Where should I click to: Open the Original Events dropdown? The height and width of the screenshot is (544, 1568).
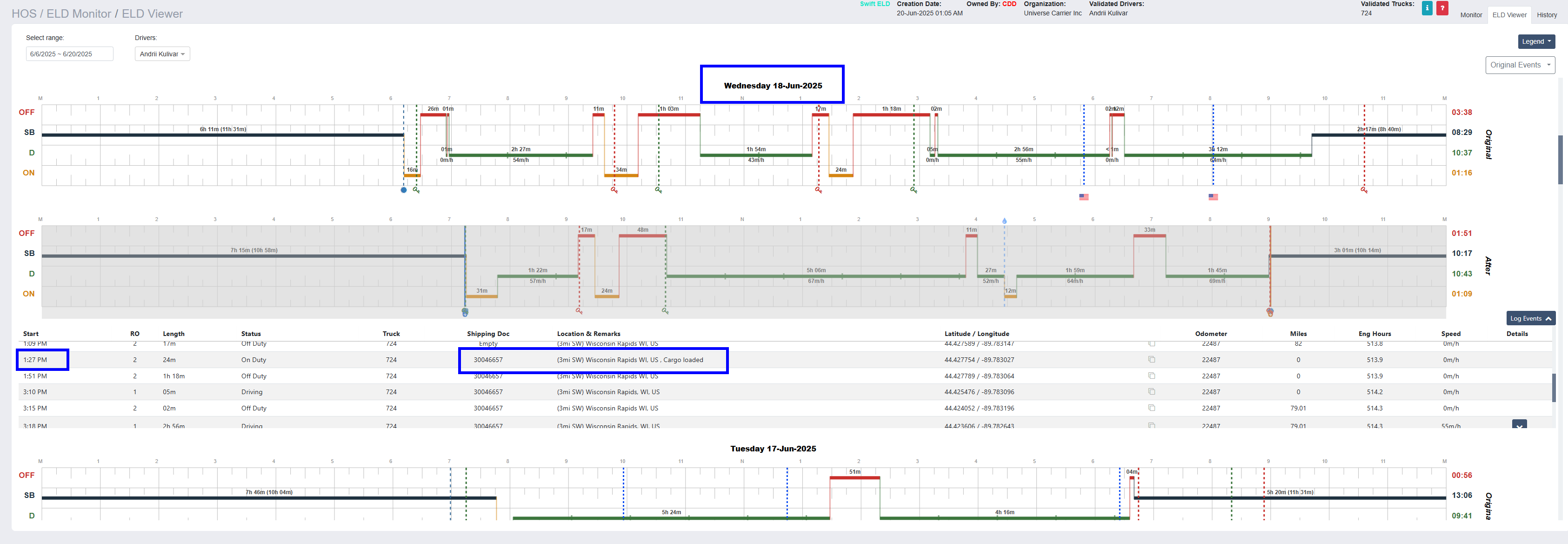(x=1520, y=65)
